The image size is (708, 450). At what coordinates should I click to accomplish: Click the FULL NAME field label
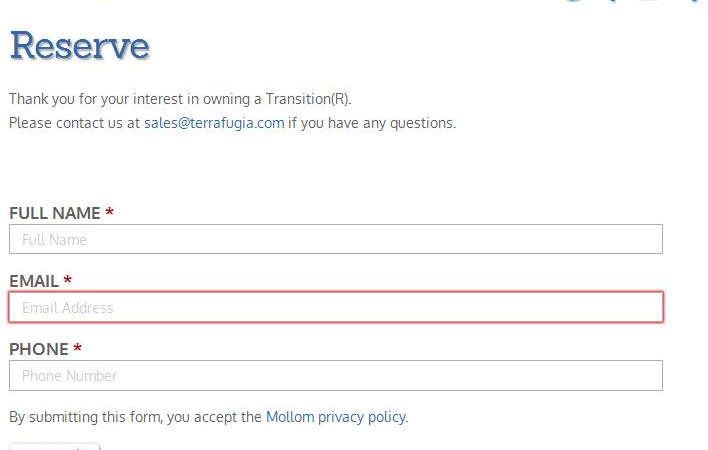tap(55, 213)
